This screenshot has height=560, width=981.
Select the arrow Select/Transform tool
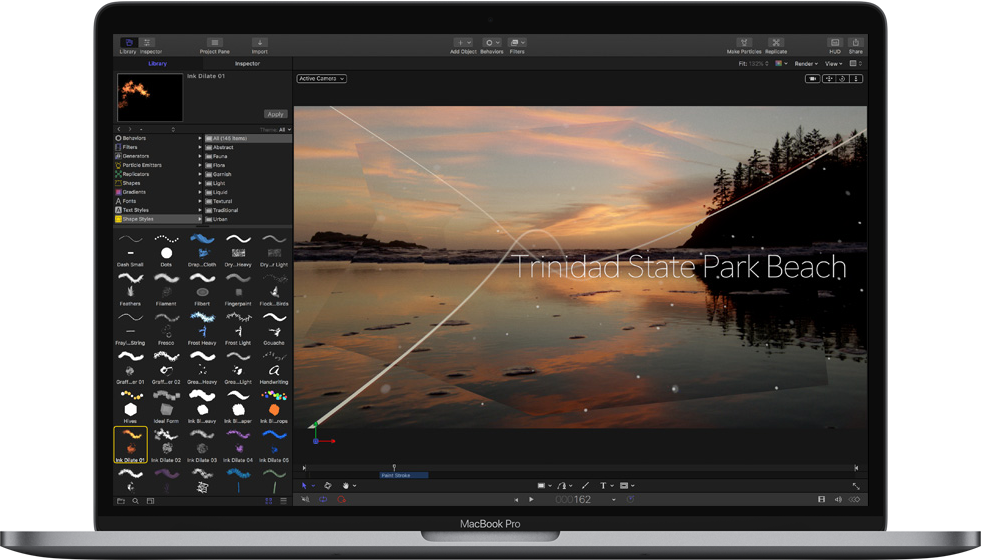point(305,486)
